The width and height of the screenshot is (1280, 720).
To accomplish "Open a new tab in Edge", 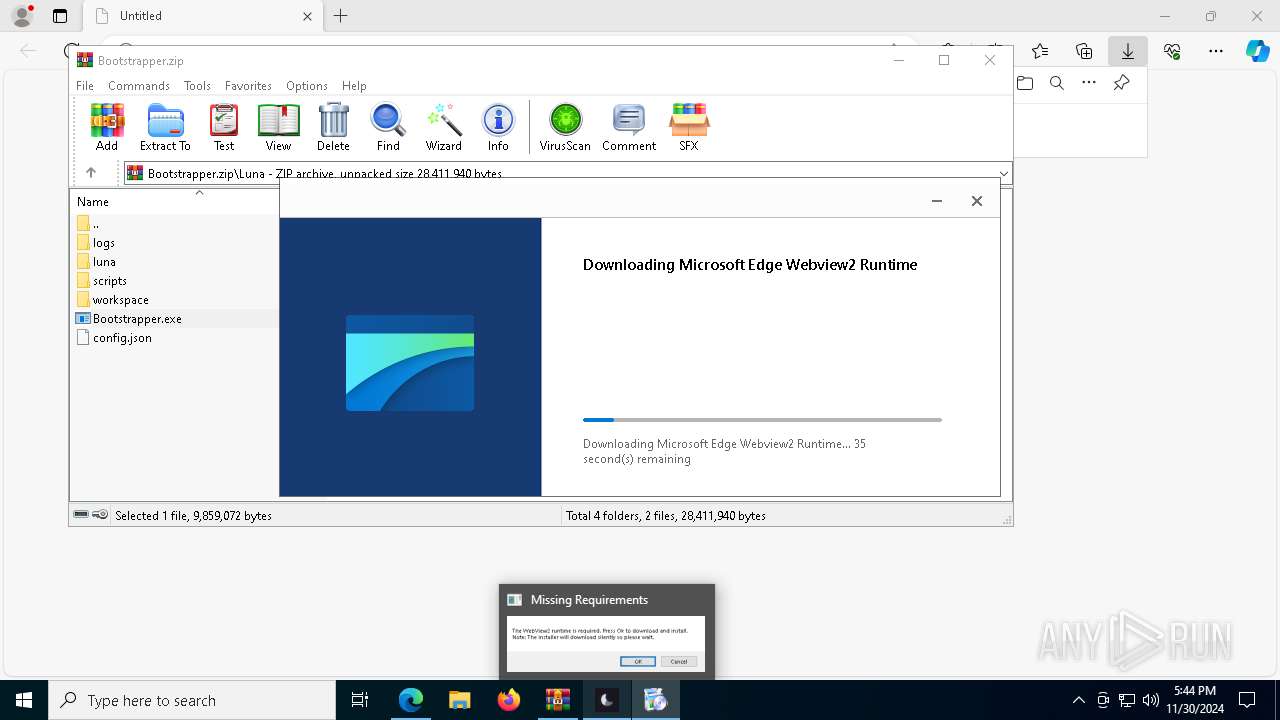I will tap(341, 16).
